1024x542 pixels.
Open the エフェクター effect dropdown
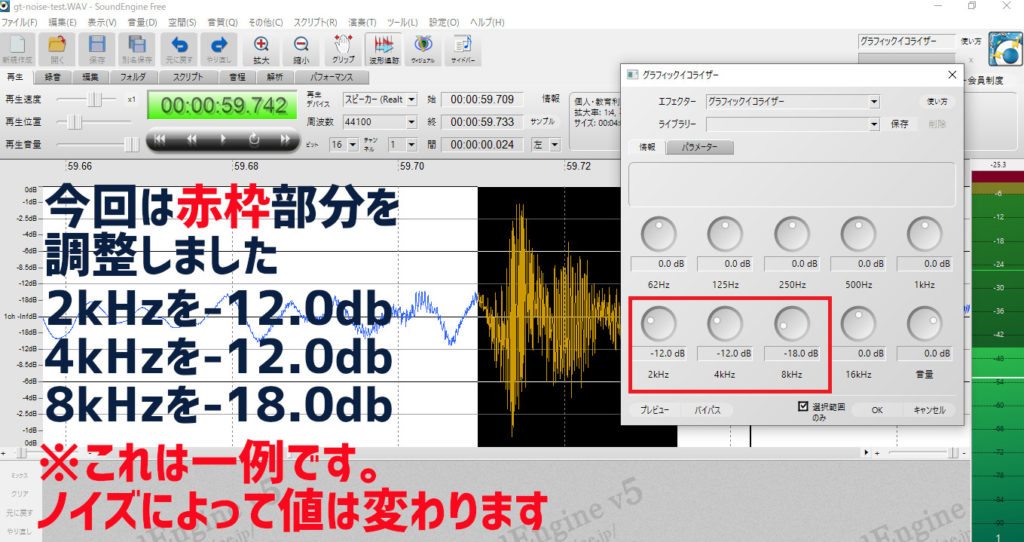(874, 102)
